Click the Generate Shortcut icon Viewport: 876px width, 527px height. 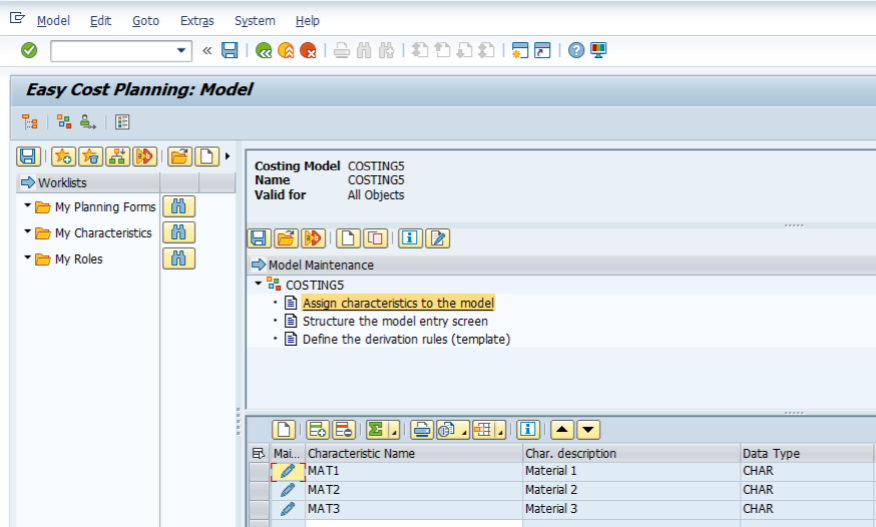(x=542, y=50)
